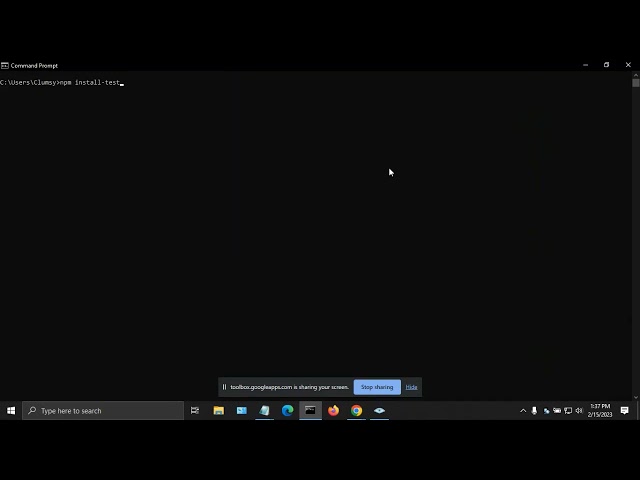
Task: Open the clock and date flyout
Action: click(600, 411)
